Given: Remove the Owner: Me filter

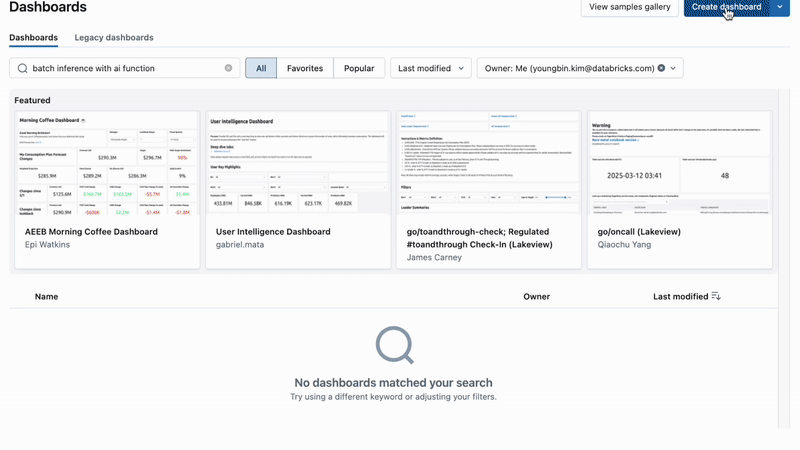Looking at the screenshot, I should click(661, 68).
